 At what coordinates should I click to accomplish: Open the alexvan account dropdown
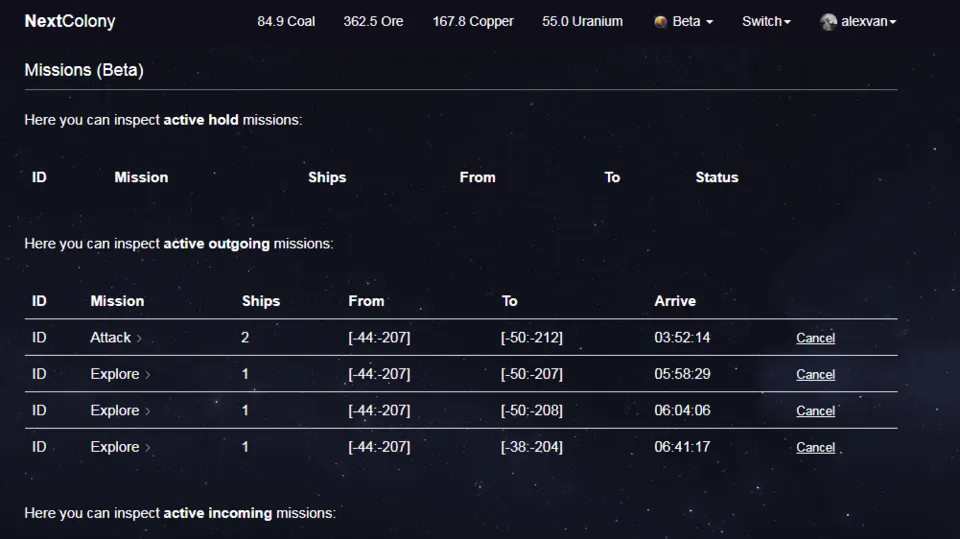click(866, 21)
